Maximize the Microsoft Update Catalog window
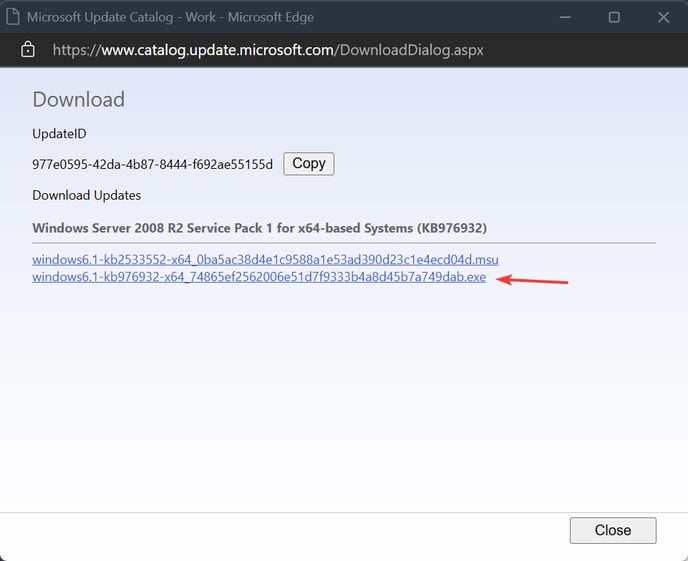This screenshot has width=688, height=561. [614, 17]
